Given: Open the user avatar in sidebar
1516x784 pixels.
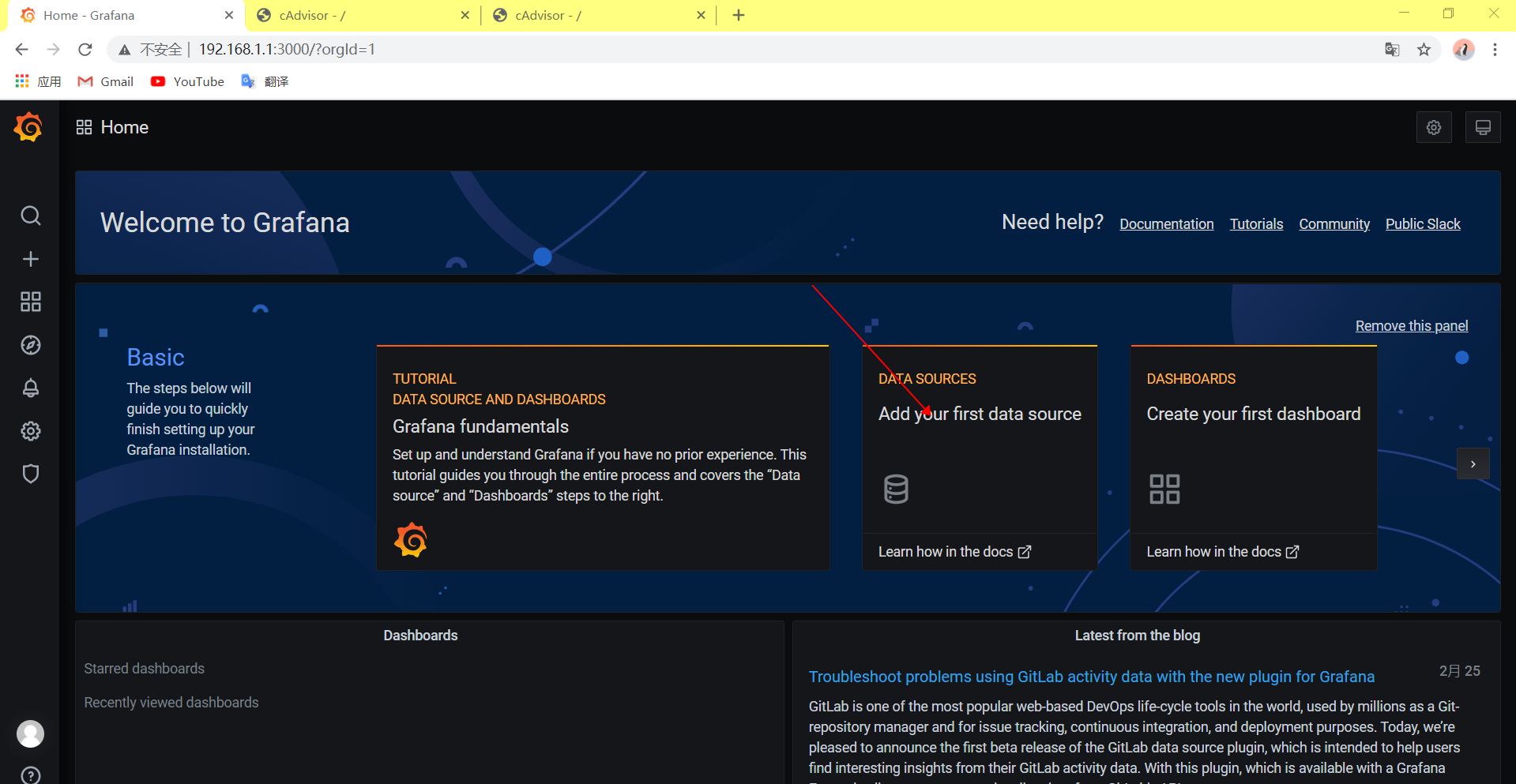Looking at the screenshot, I should pos(31,734).
